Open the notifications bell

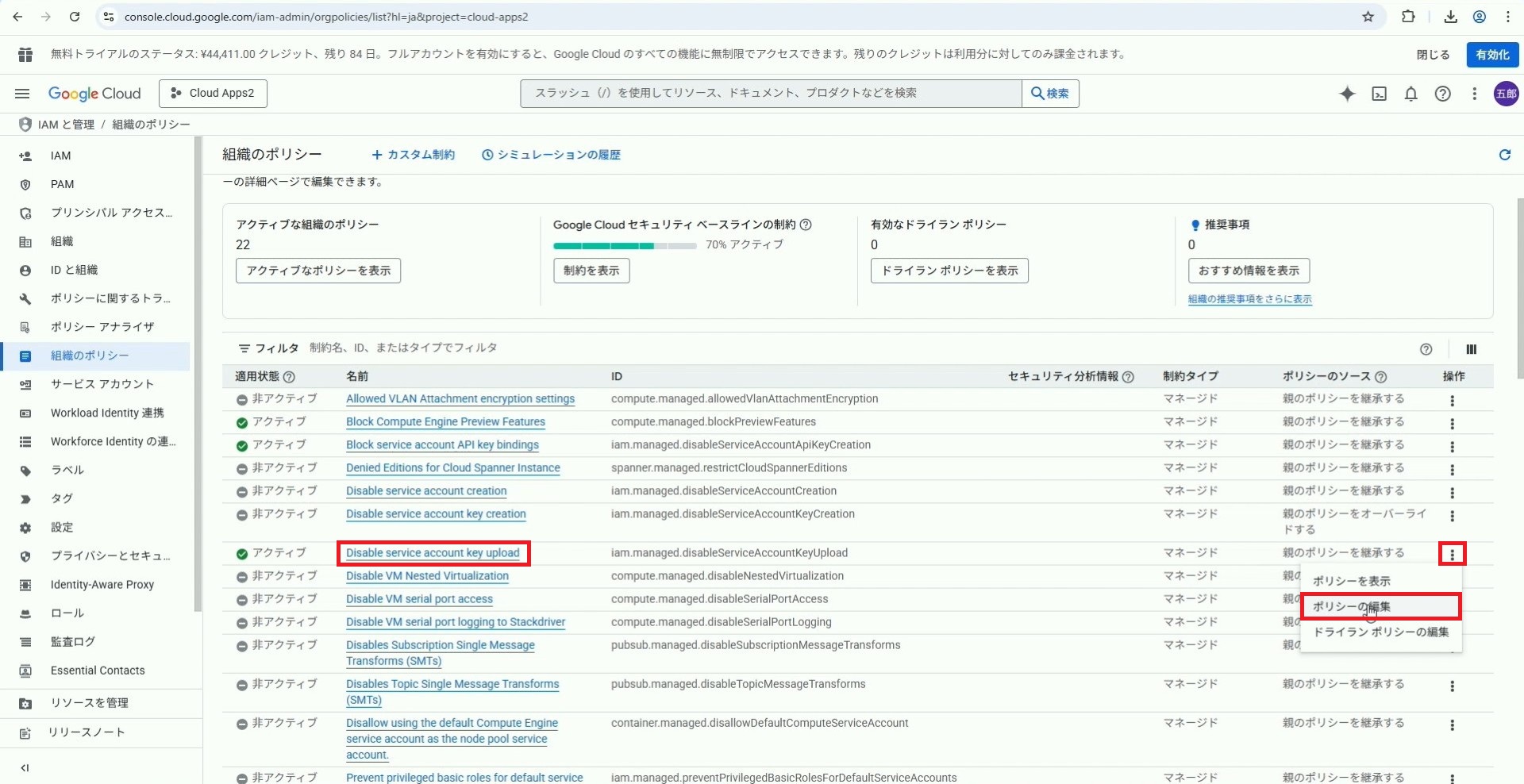click(x=1410, y=94)
